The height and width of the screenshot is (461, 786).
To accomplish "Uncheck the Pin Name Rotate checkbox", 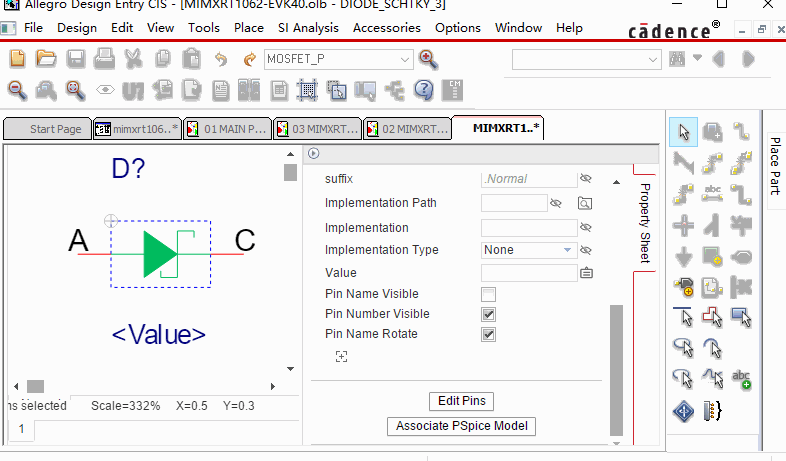I will tap(488, 334).
